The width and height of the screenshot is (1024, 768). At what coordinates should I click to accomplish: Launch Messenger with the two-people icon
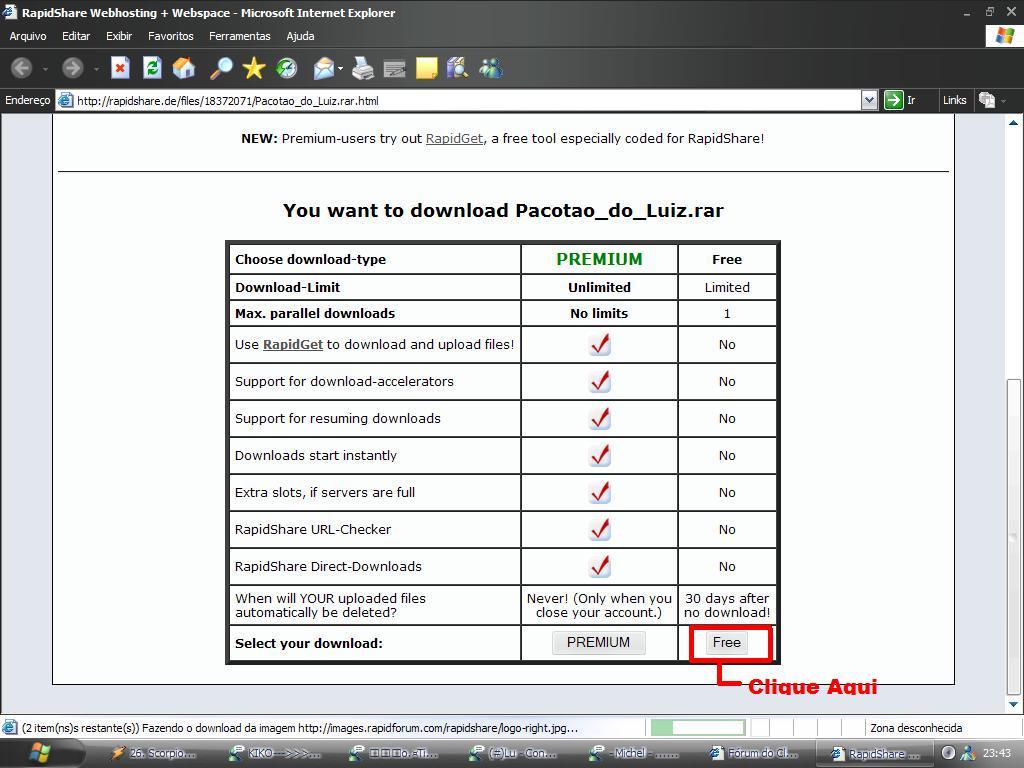(x=490, y=68)
